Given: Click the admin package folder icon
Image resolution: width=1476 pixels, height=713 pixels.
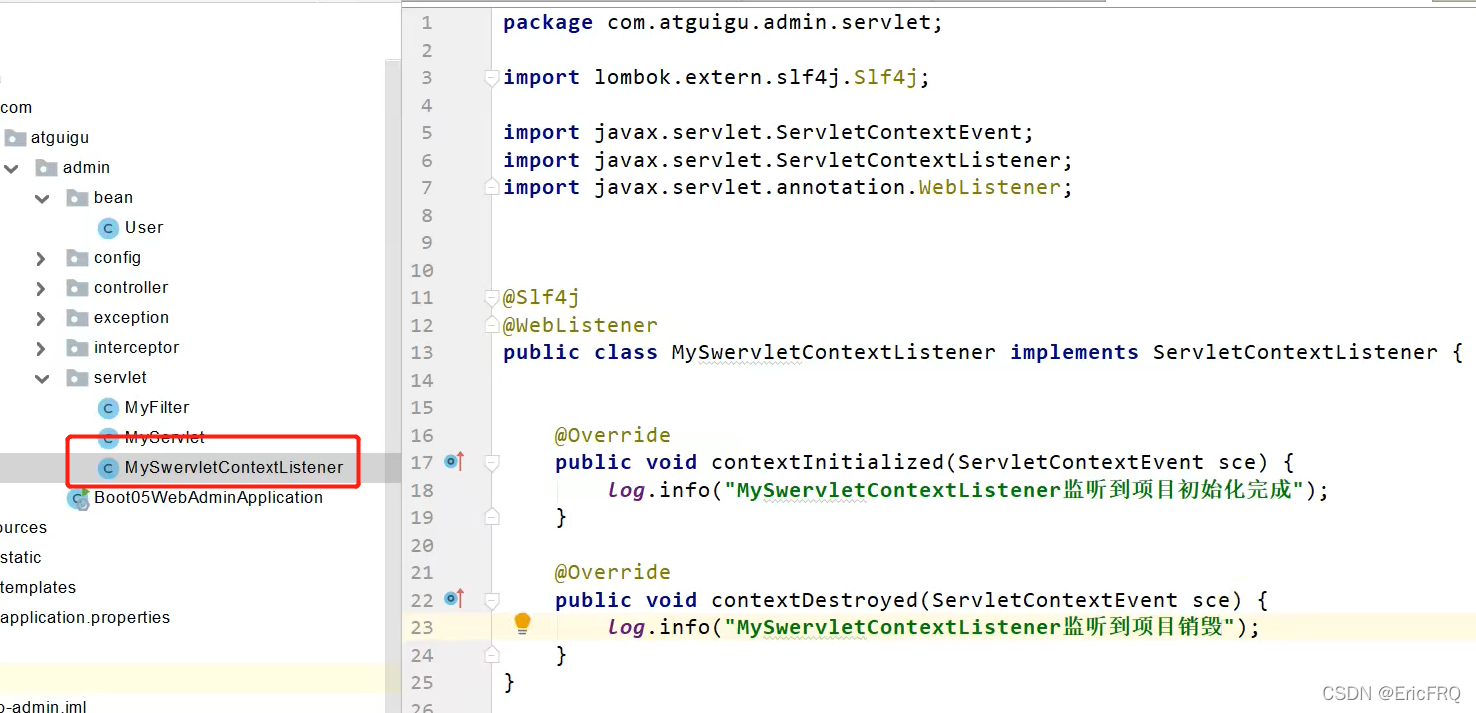Looking at the screenshot, I should coord(46,168).
